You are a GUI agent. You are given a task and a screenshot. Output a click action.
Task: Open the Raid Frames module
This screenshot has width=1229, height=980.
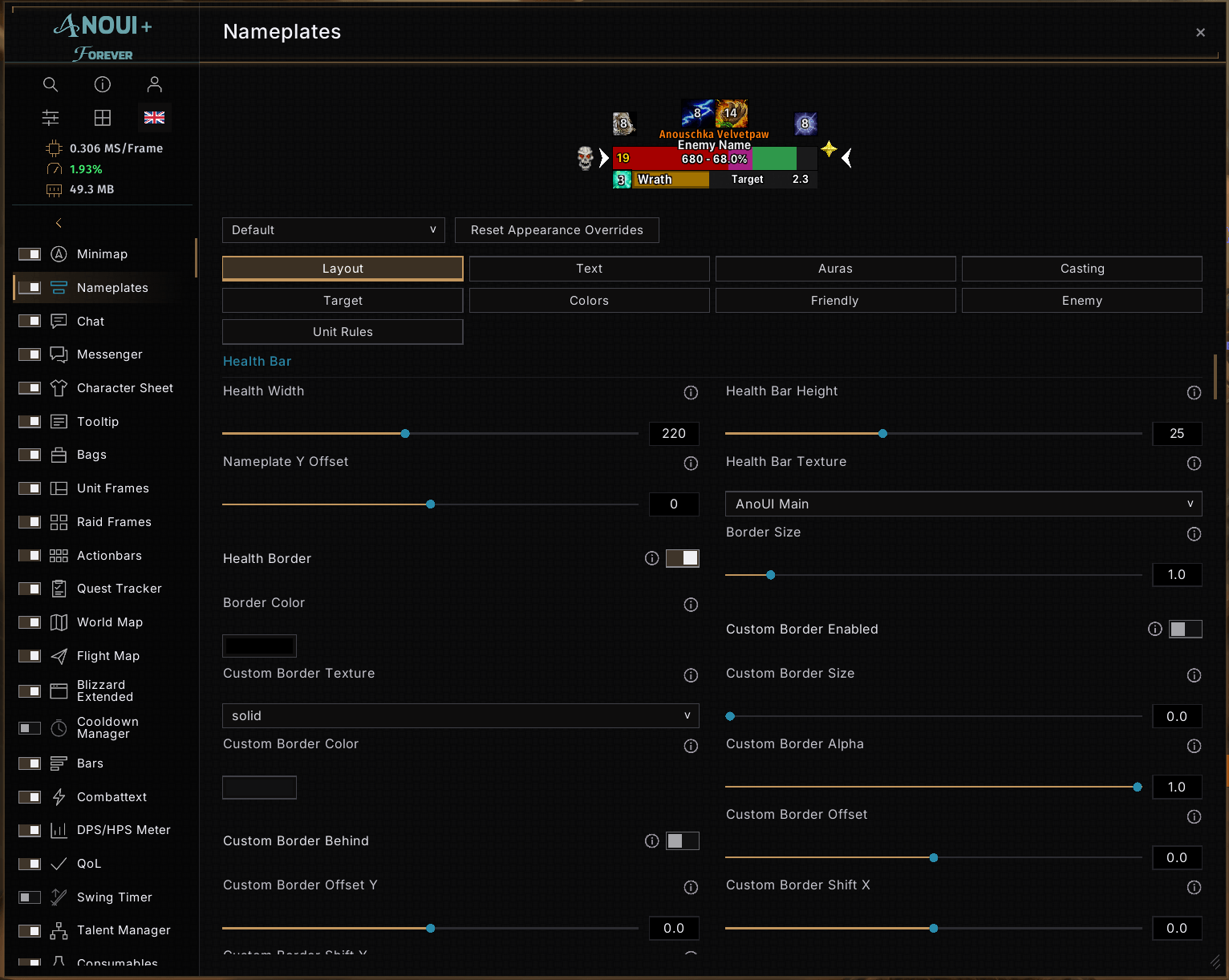pos(114,522)
